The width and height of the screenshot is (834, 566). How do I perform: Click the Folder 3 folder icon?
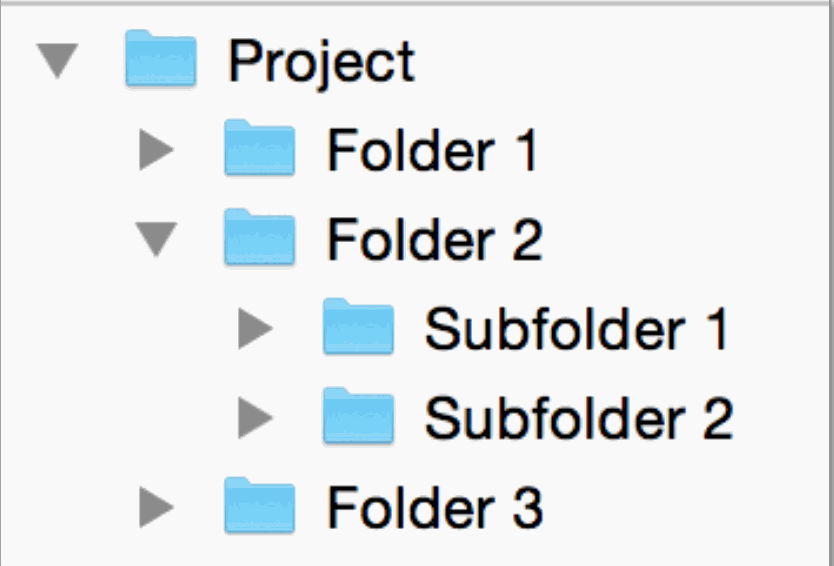(259, 505)
